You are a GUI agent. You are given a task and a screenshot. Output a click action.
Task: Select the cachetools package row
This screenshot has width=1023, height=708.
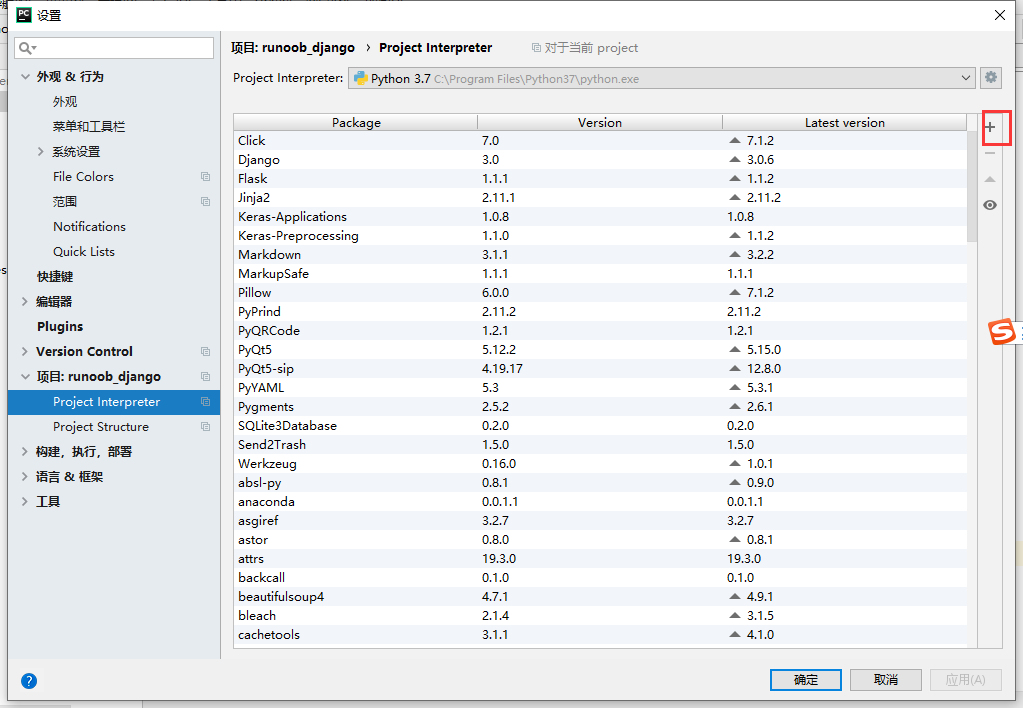[600, 634]
